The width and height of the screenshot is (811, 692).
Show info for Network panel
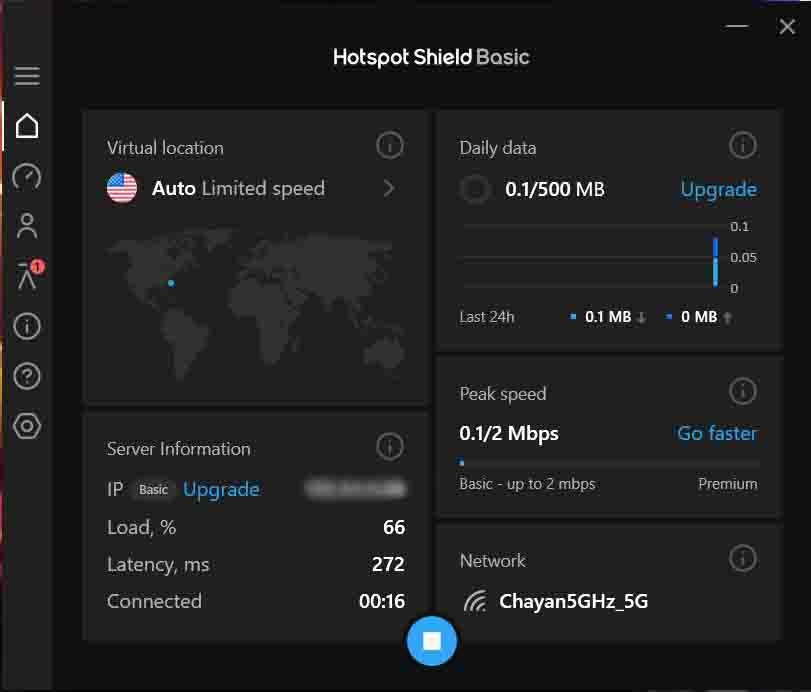(743, 558)
